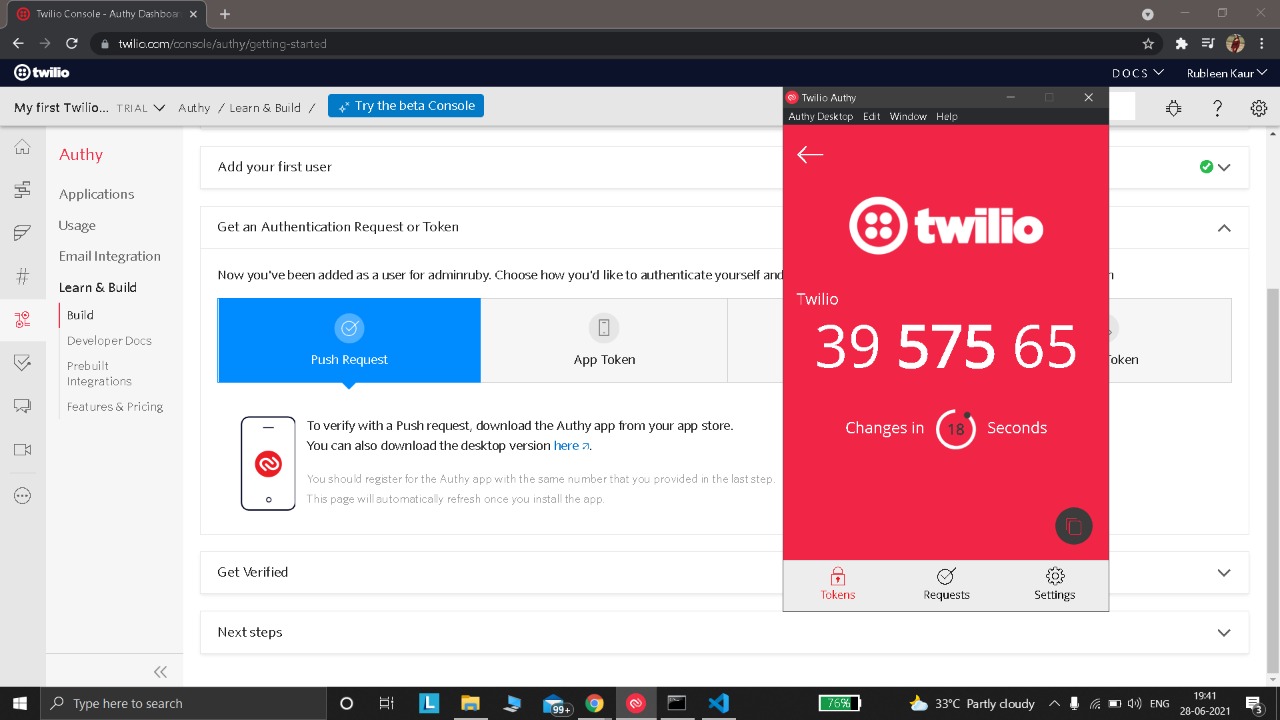Click the Twilio logo in the console header

click(41, 72)
